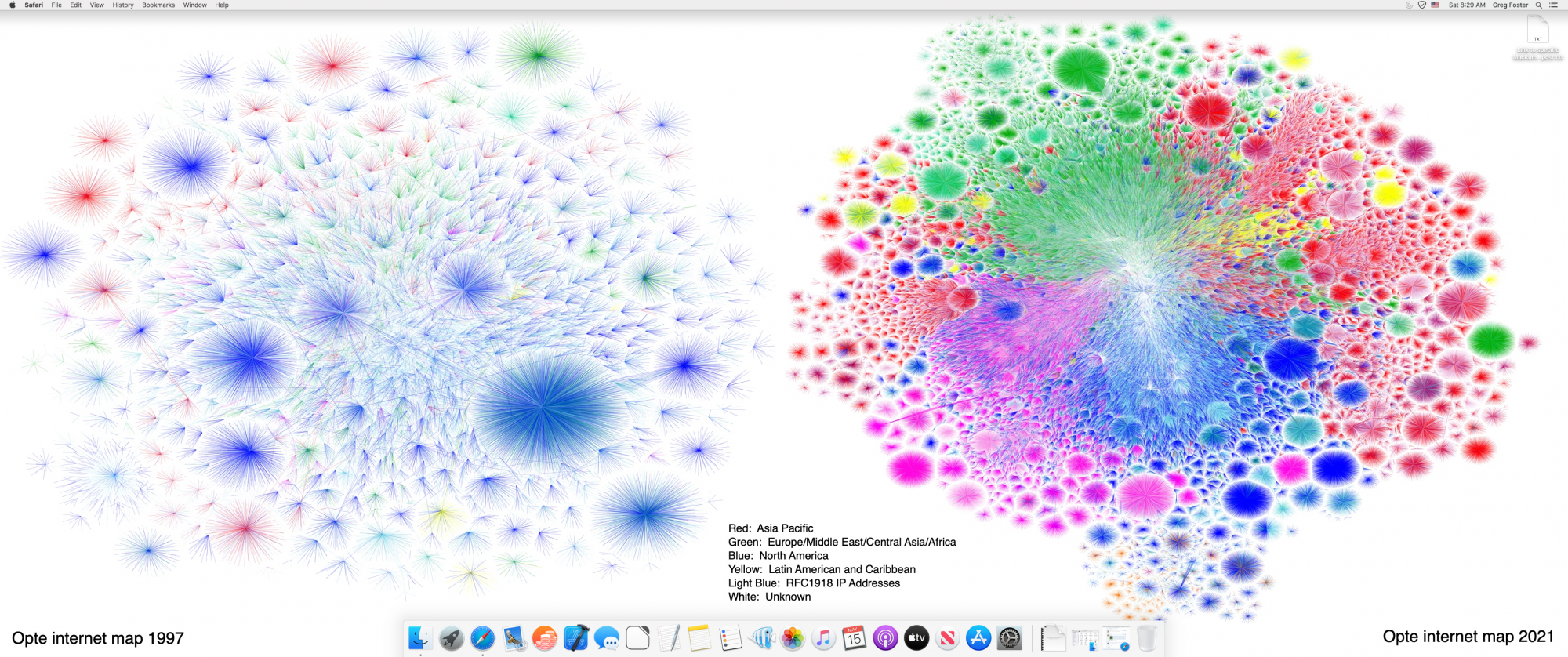This screenshot has height=657, width=1568.
Task: Open Greg Foster user menu
Action: 1511,5
